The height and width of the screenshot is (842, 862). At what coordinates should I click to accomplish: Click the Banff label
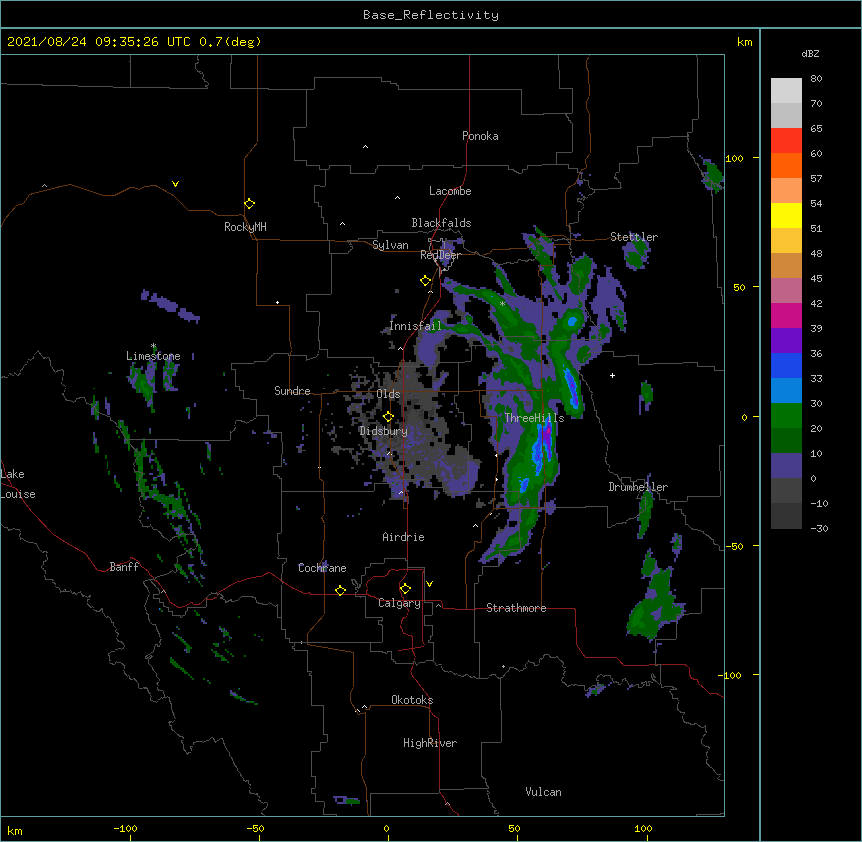pyautogui.click(x=124, y=567)
